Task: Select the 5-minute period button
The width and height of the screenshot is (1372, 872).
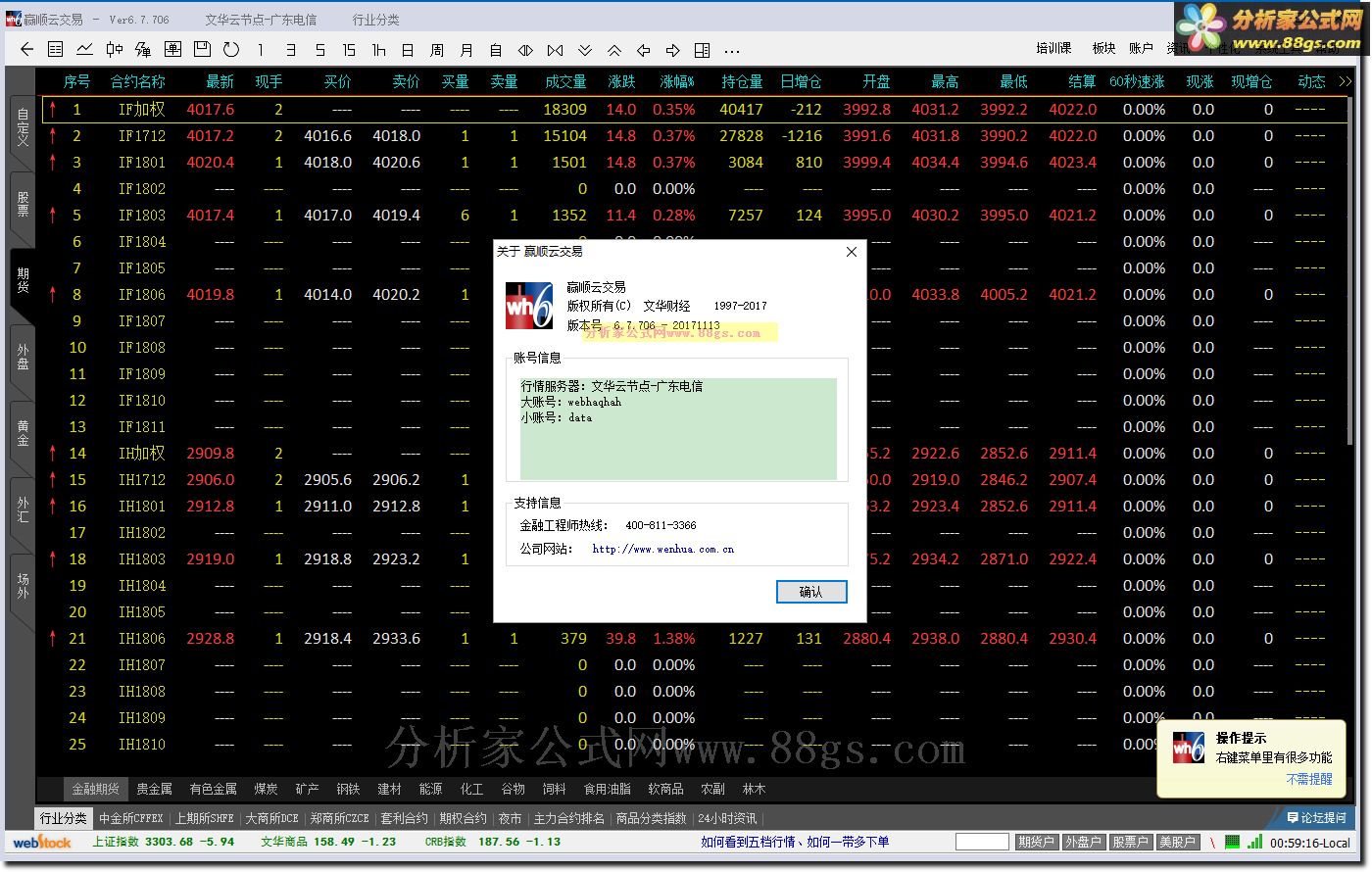Action: (319, 49)
